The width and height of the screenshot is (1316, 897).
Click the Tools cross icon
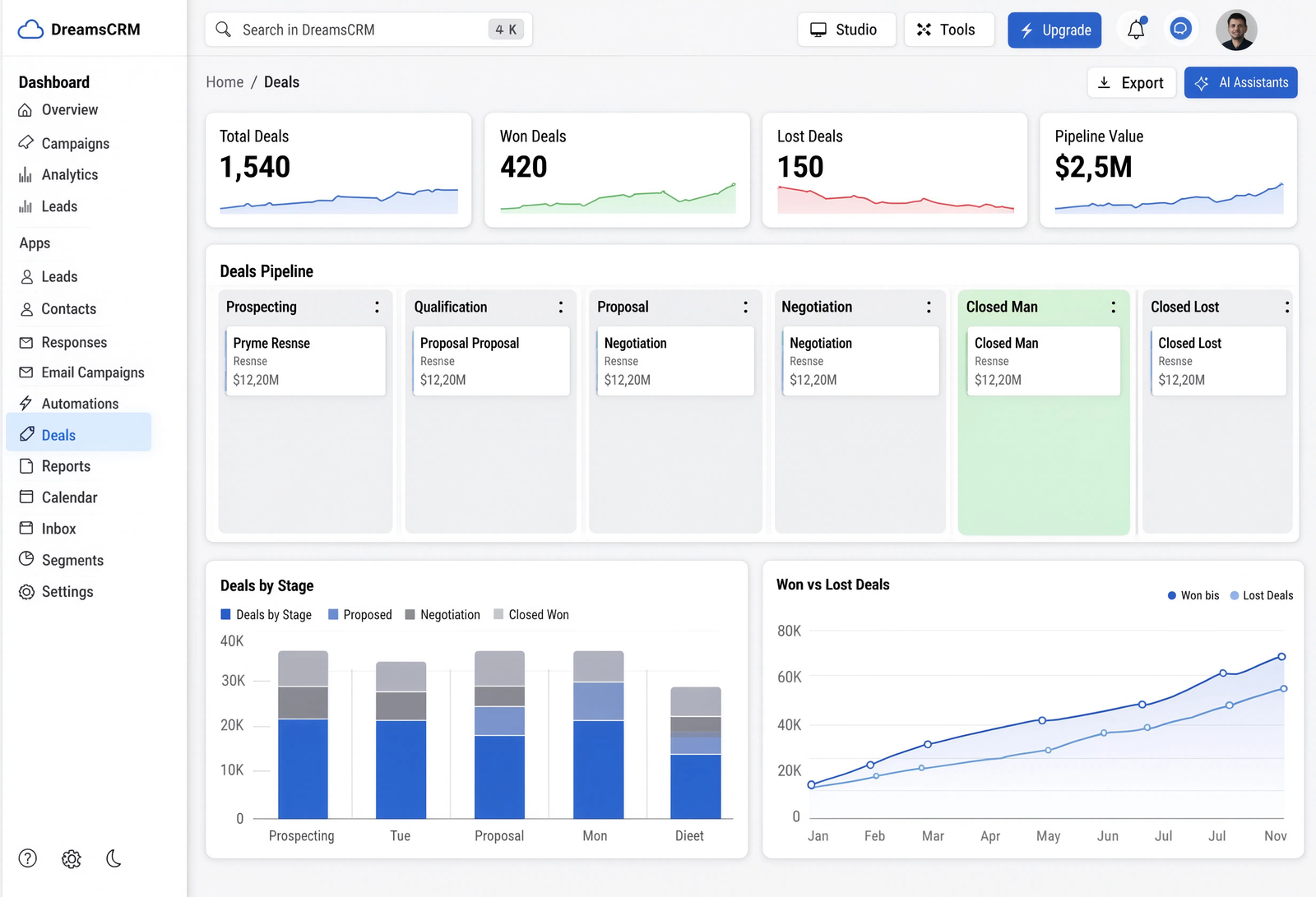924,30
